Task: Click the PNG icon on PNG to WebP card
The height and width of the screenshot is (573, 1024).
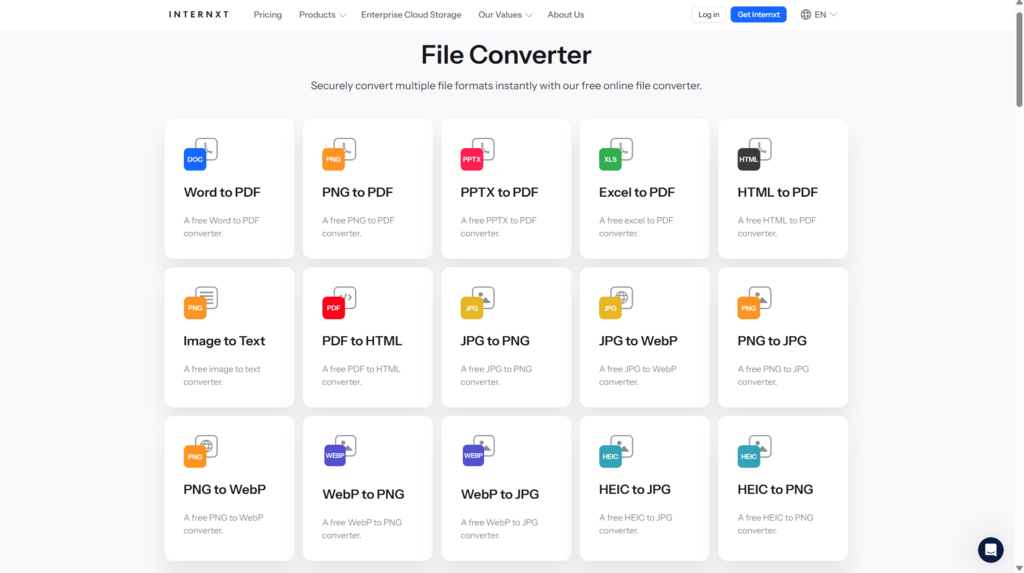Action: (195, 457)
